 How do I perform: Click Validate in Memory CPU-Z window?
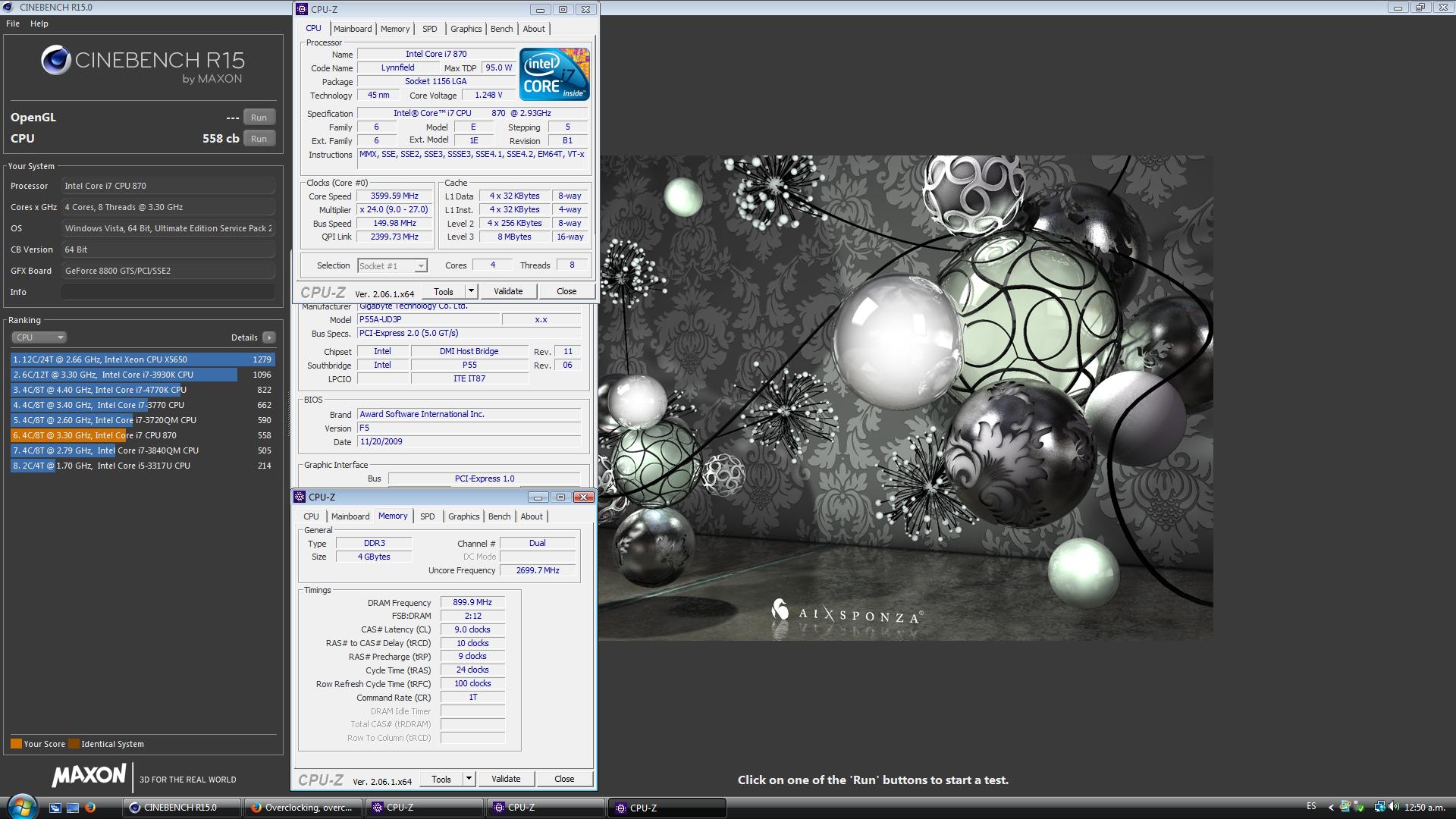pyautogui.click(x=506, y=779)
